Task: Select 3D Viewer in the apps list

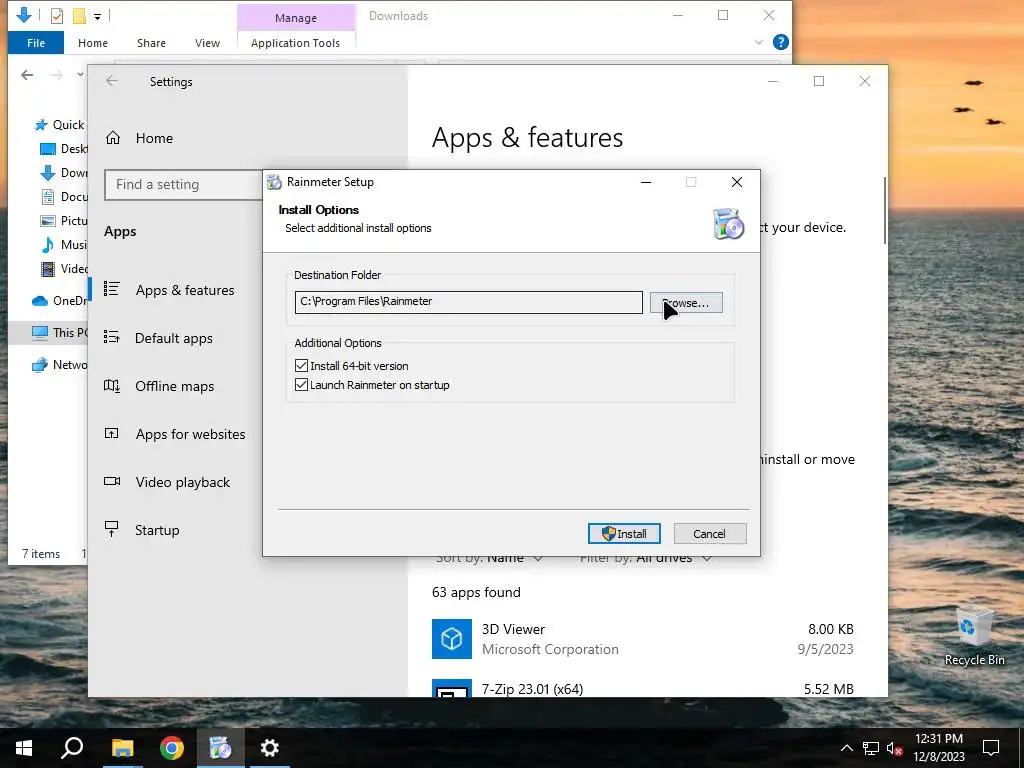Action: (x=643, y=639)
